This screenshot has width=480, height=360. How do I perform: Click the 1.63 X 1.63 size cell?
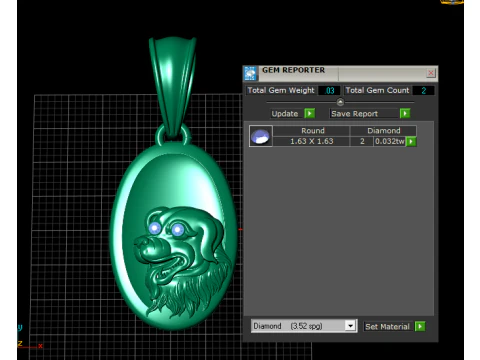pos(311,141)
